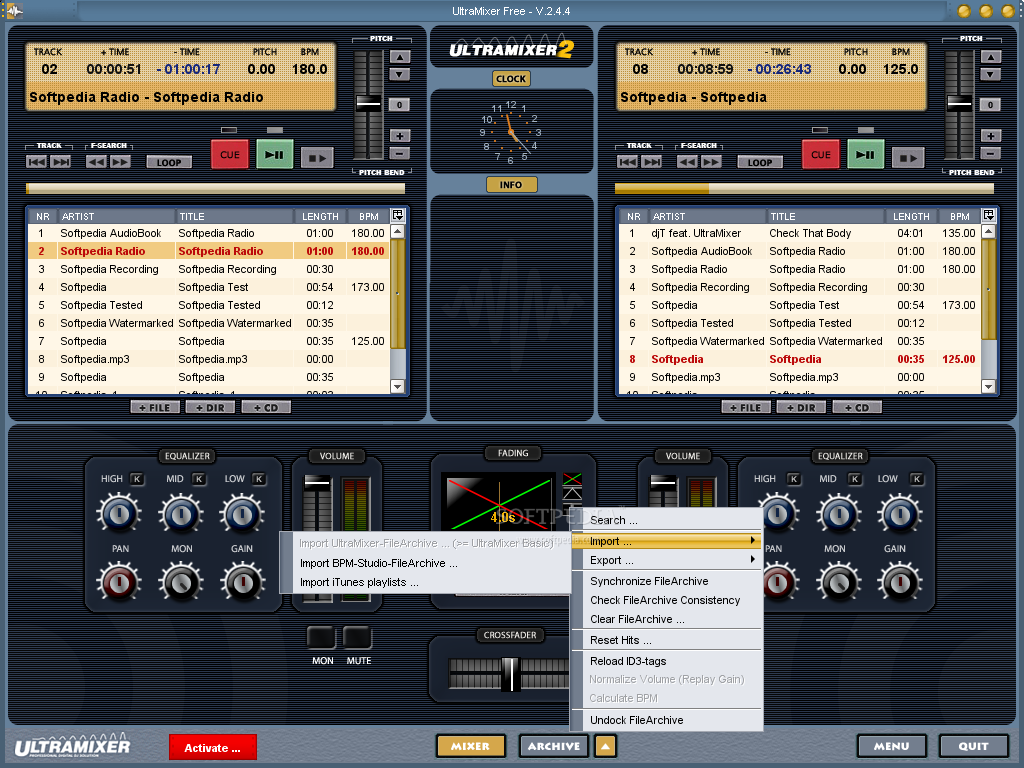
Task: Select left playlist row Softpedia Recording
Action: tap(209, 269)
